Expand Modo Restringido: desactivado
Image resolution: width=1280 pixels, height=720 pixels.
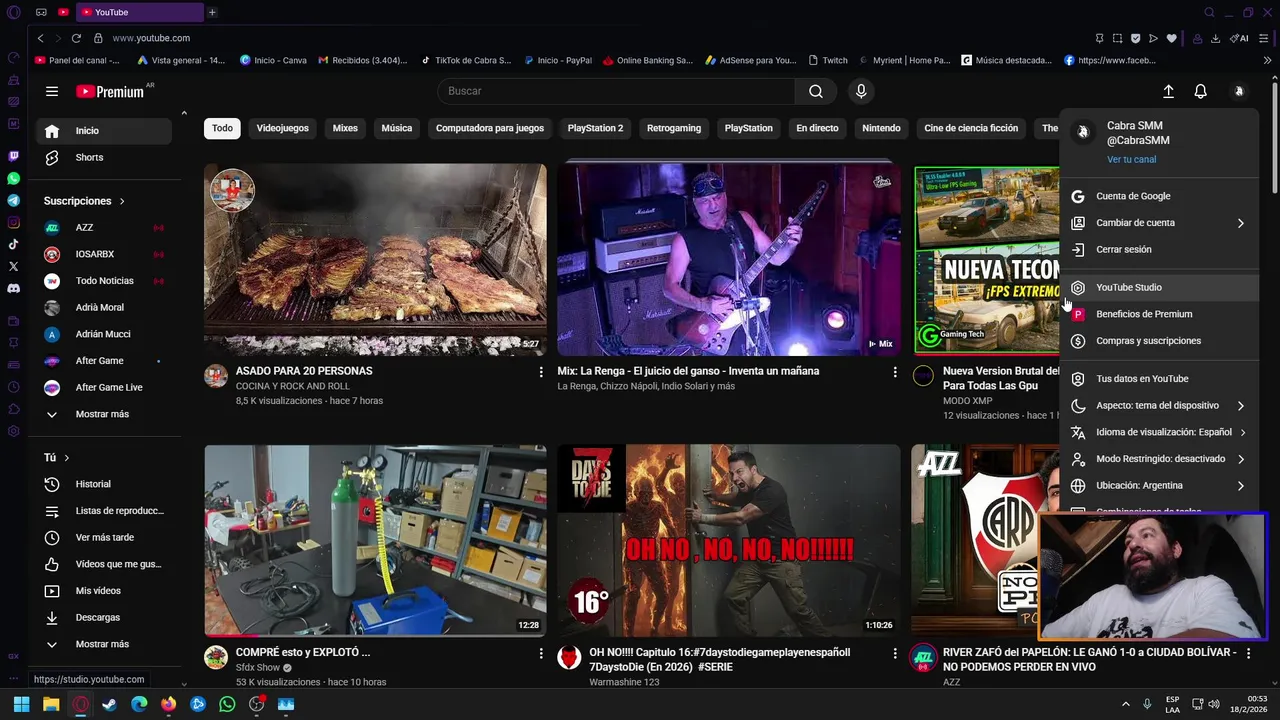coord(1159,459)
